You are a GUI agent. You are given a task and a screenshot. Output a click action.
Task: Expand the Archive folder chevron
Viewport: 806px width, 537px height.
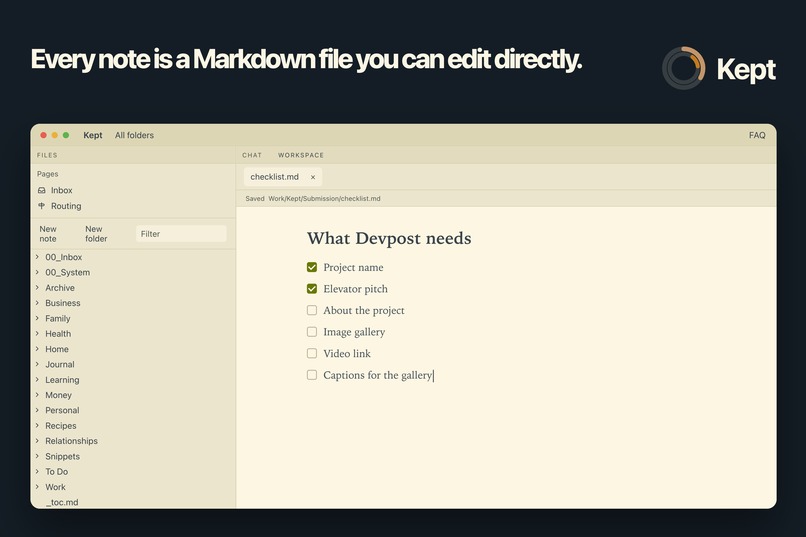tap(38, 288)
